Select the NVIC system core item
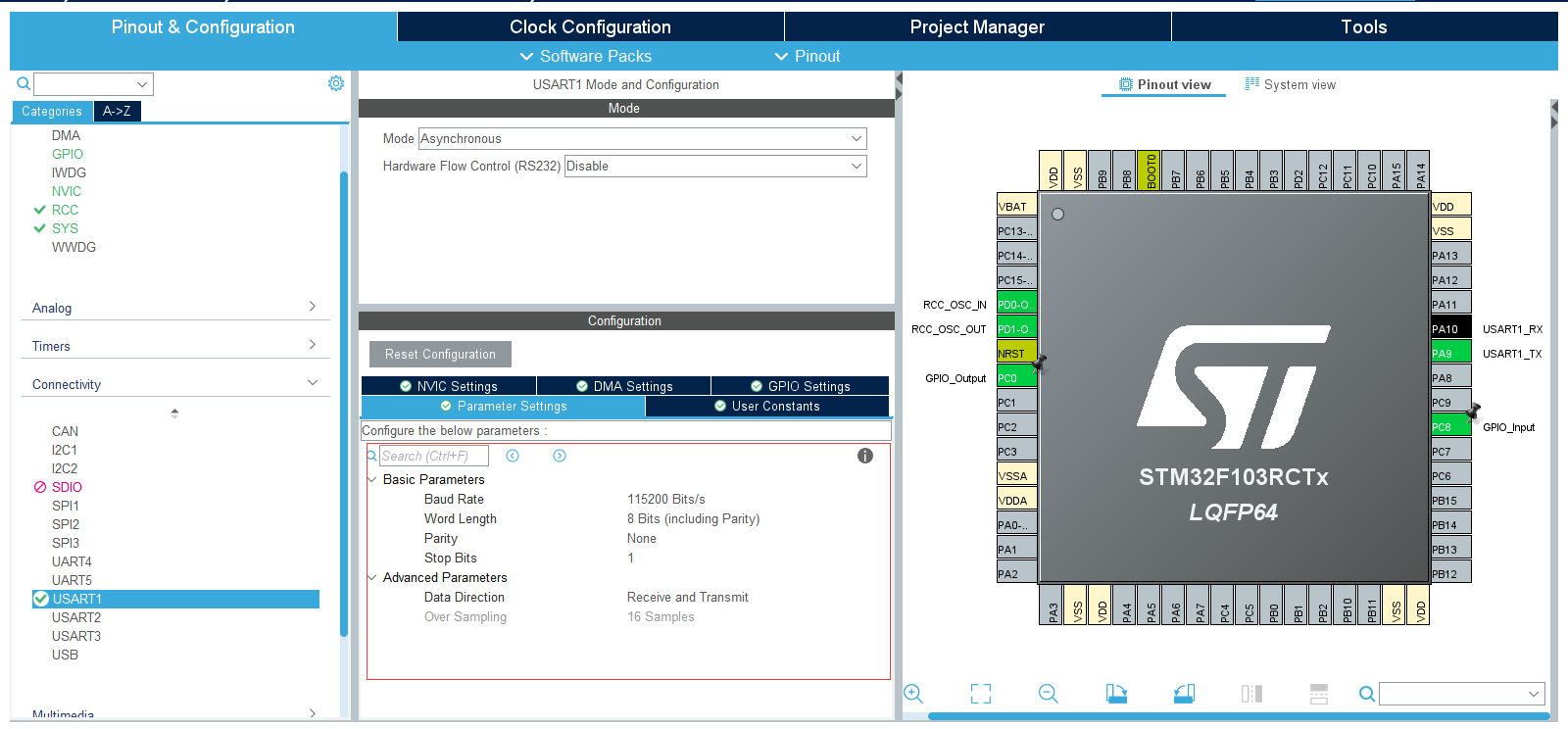Image resolution: width=1568 pixels, height=729 pixels. pyautogui.click(x=67, y=191)
